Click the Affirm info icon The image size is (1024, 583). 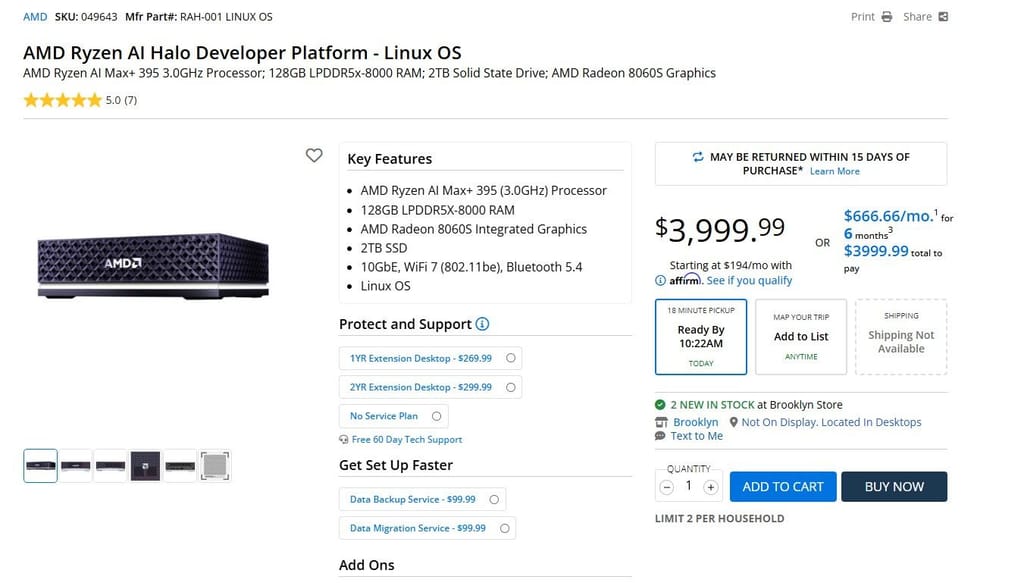(660, 281)
